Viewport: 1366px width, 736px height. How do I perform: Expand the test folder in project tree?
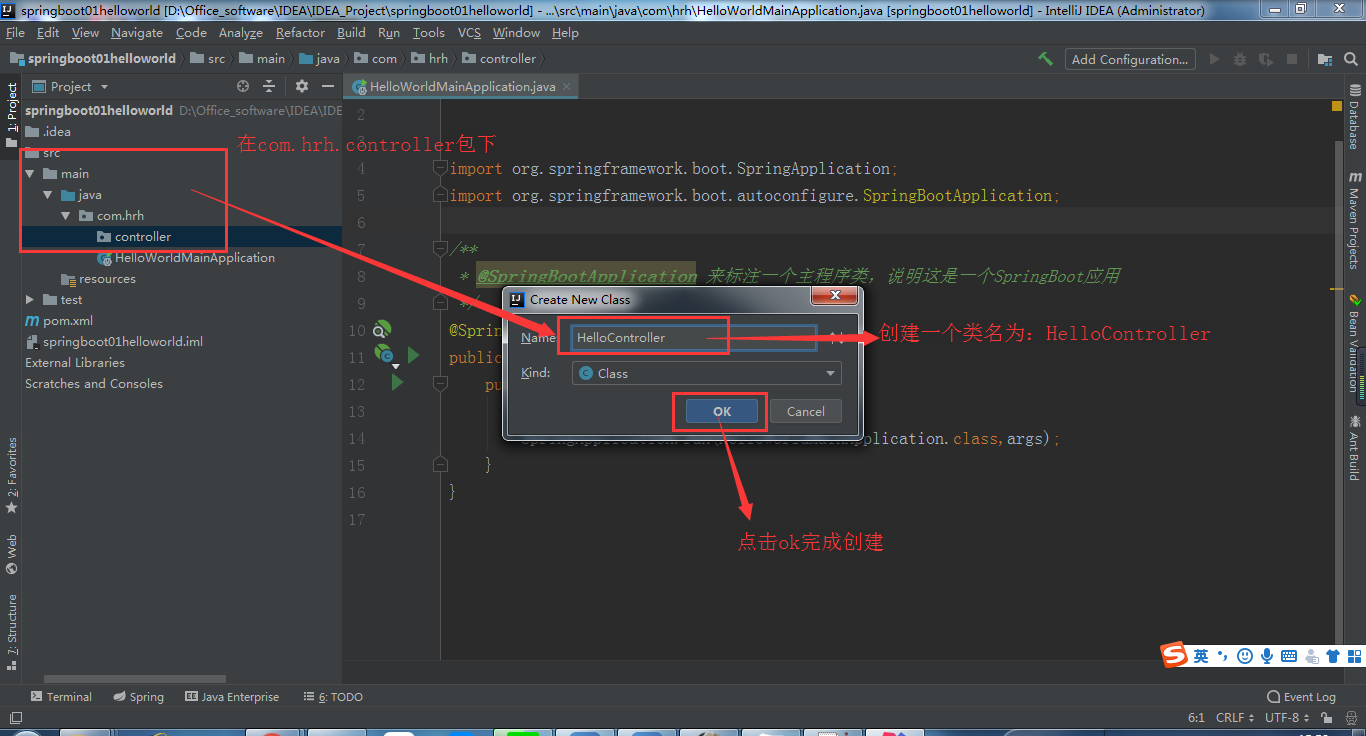coord(30,300)
